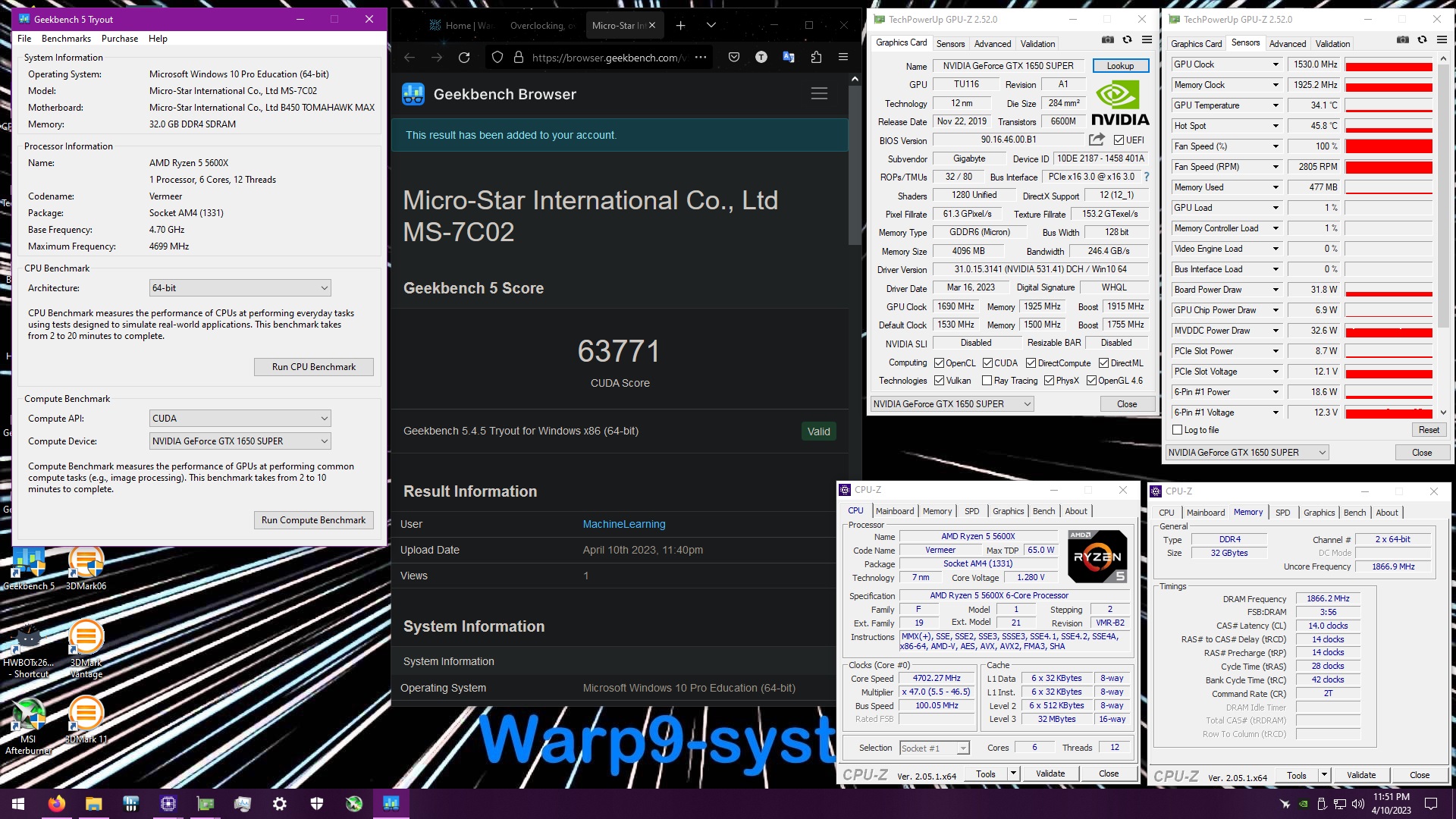Click Validate button in CPU-Z CPU window
This screenshot has height=819, width=1456.
[1050, 773]
